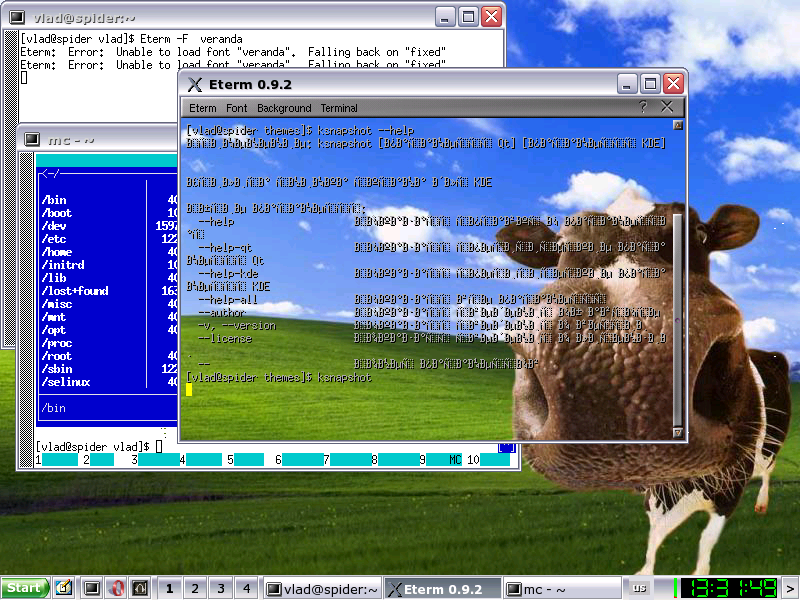This screenshot has width=800, height=600.
Task: Open the Terminal menu in Eterm
Action: (x=339, y=108)
